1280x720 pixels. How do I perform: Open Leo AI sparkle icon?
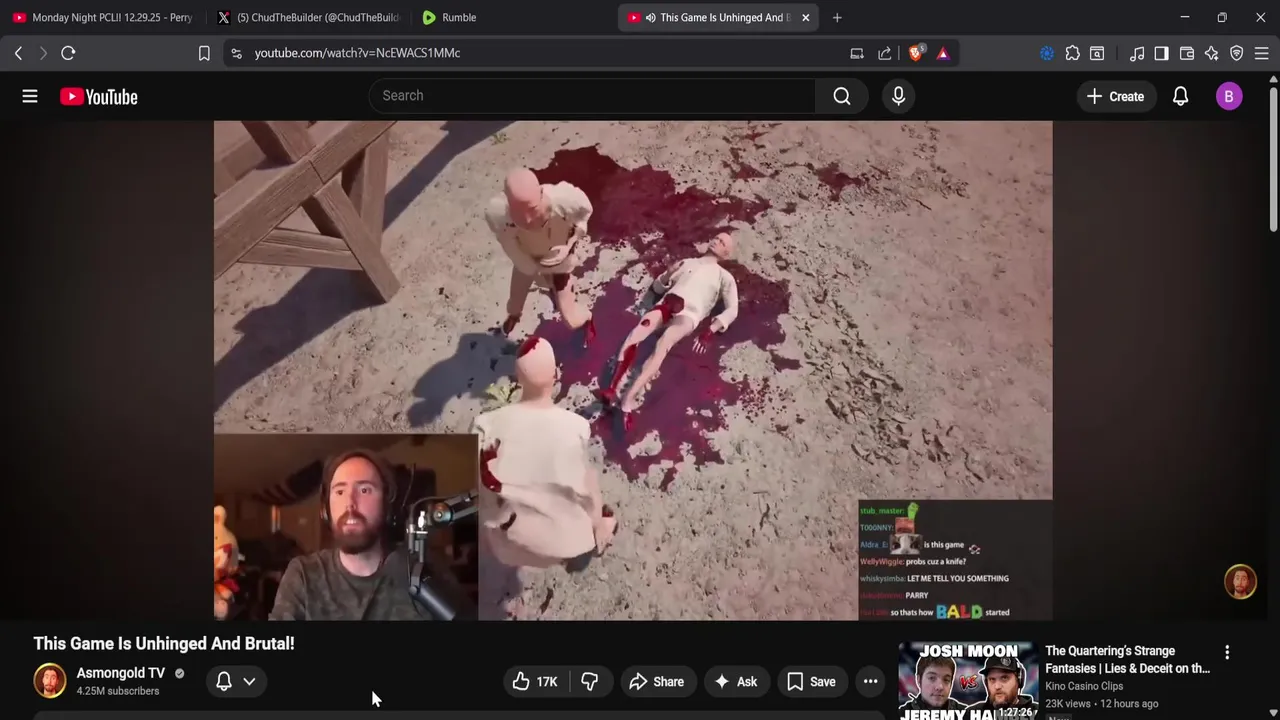click(x=1212, y=53)
